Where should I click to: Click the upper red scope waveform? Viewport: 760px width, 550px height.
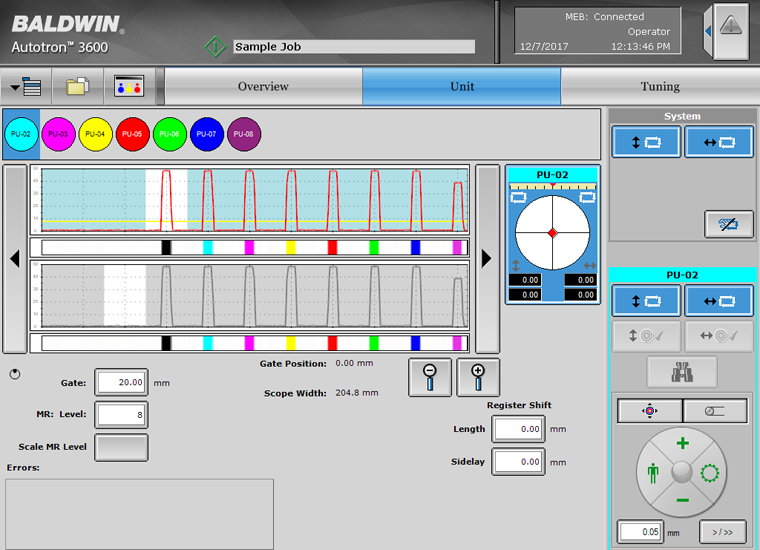point(254,200)
